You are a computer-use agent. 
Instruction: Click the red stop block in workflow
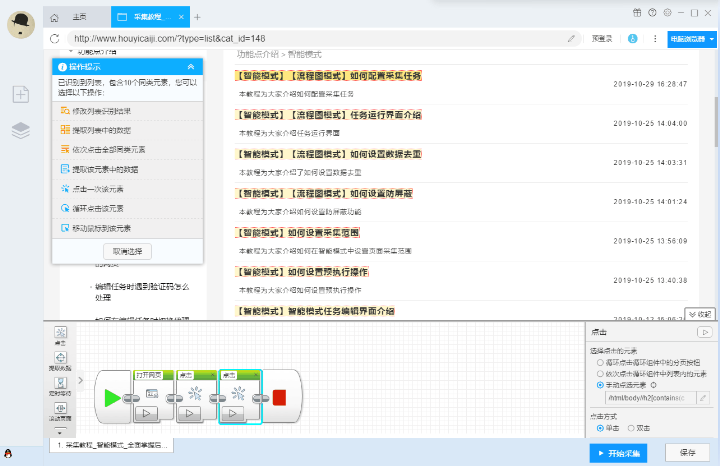coord(279,398)
